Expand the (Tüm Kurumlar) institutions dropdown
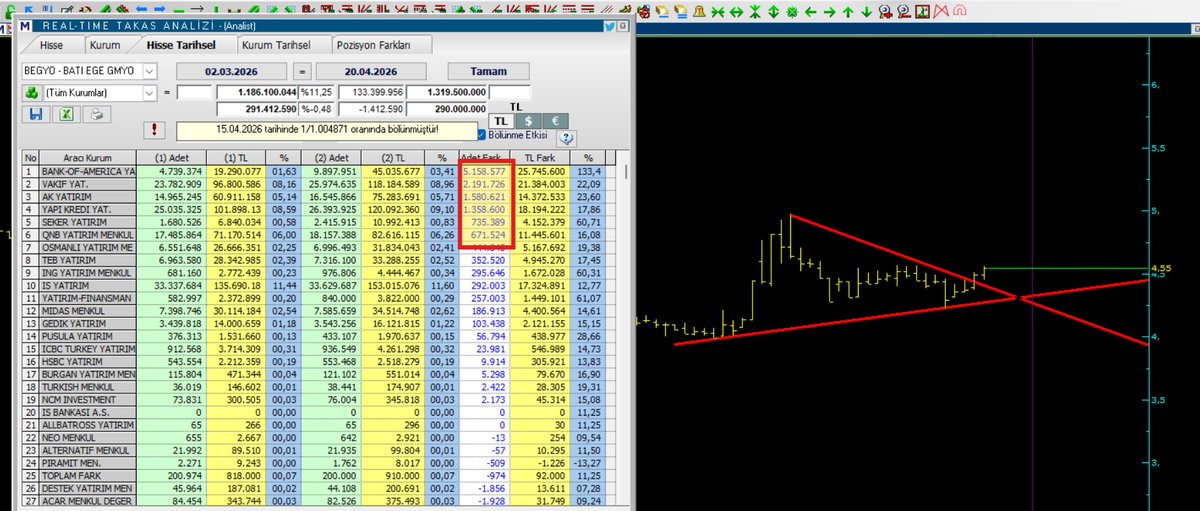The width and height of the screenshot is (1200, 511). click(150, 93)
